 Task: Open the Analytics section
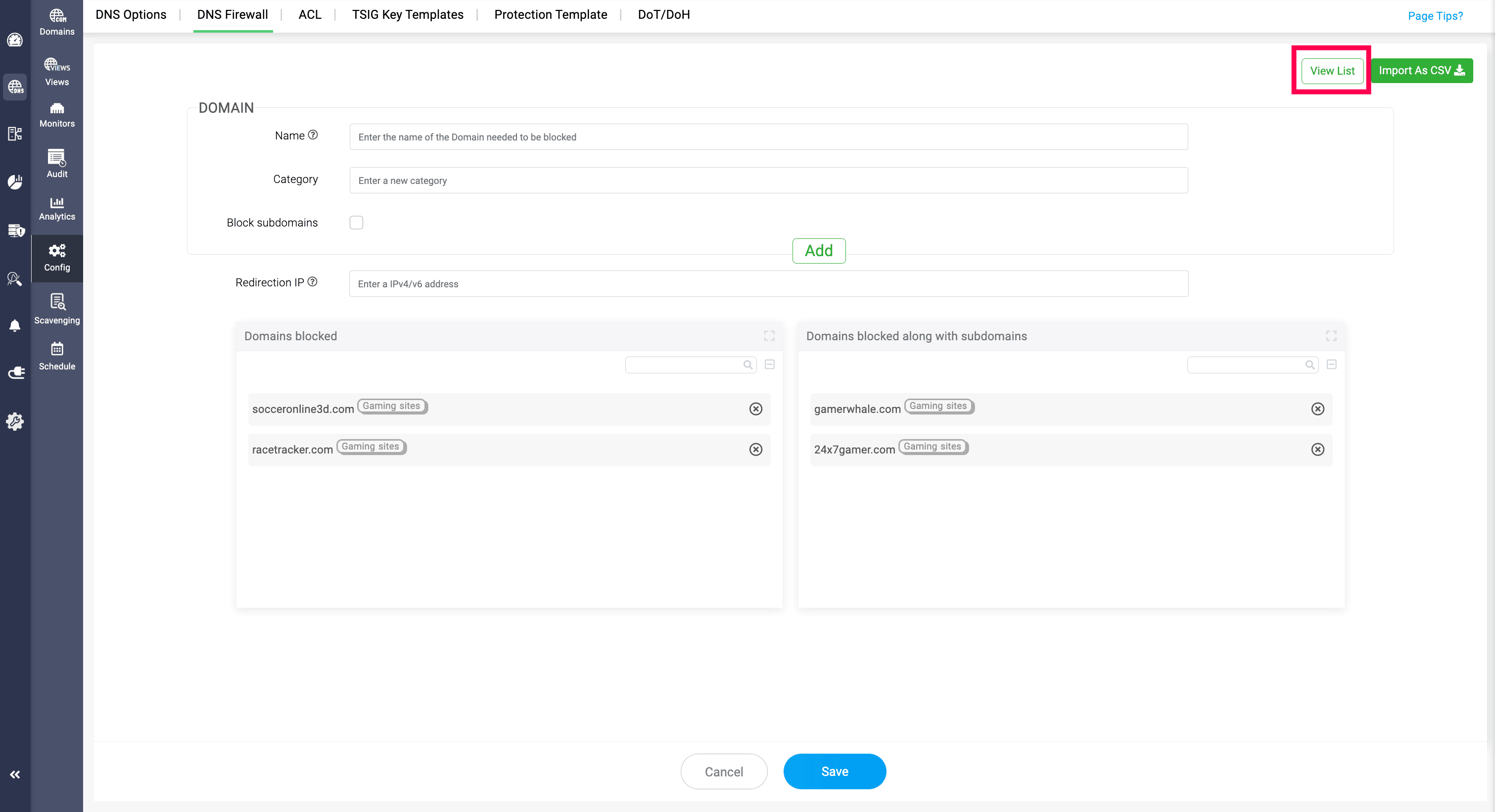[57, 208]
